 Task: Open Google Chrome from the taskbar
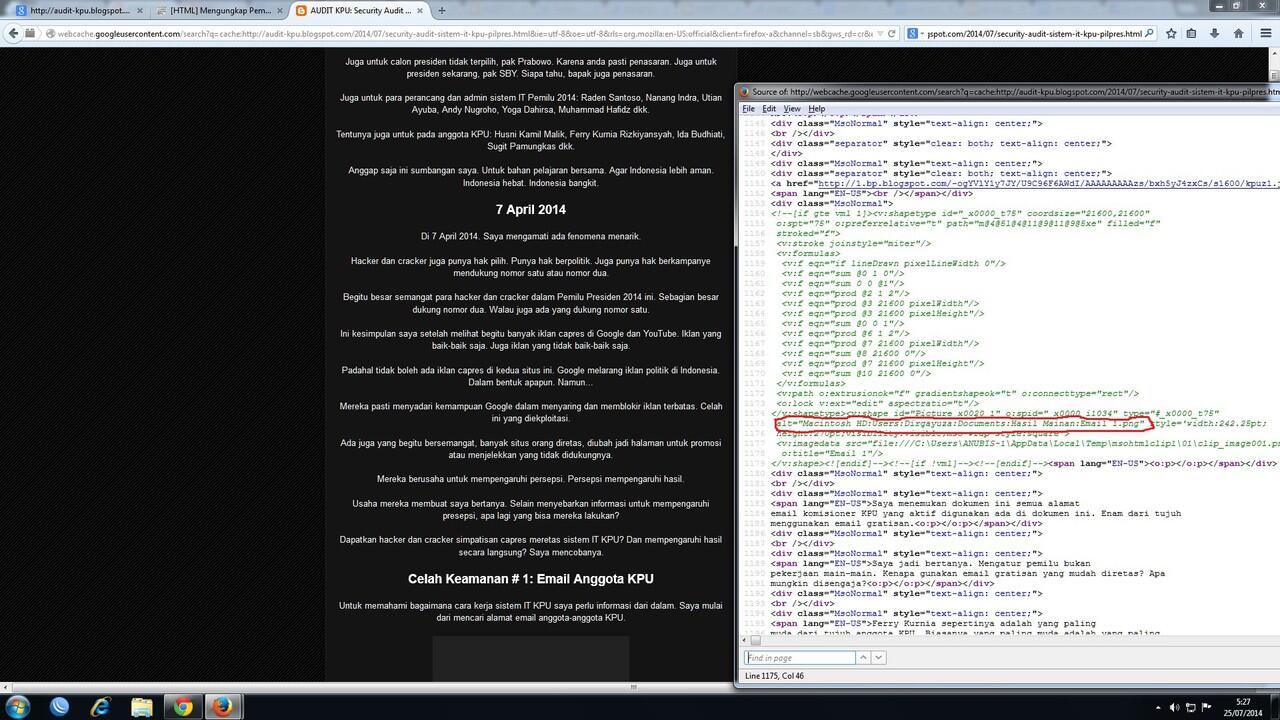182,706
